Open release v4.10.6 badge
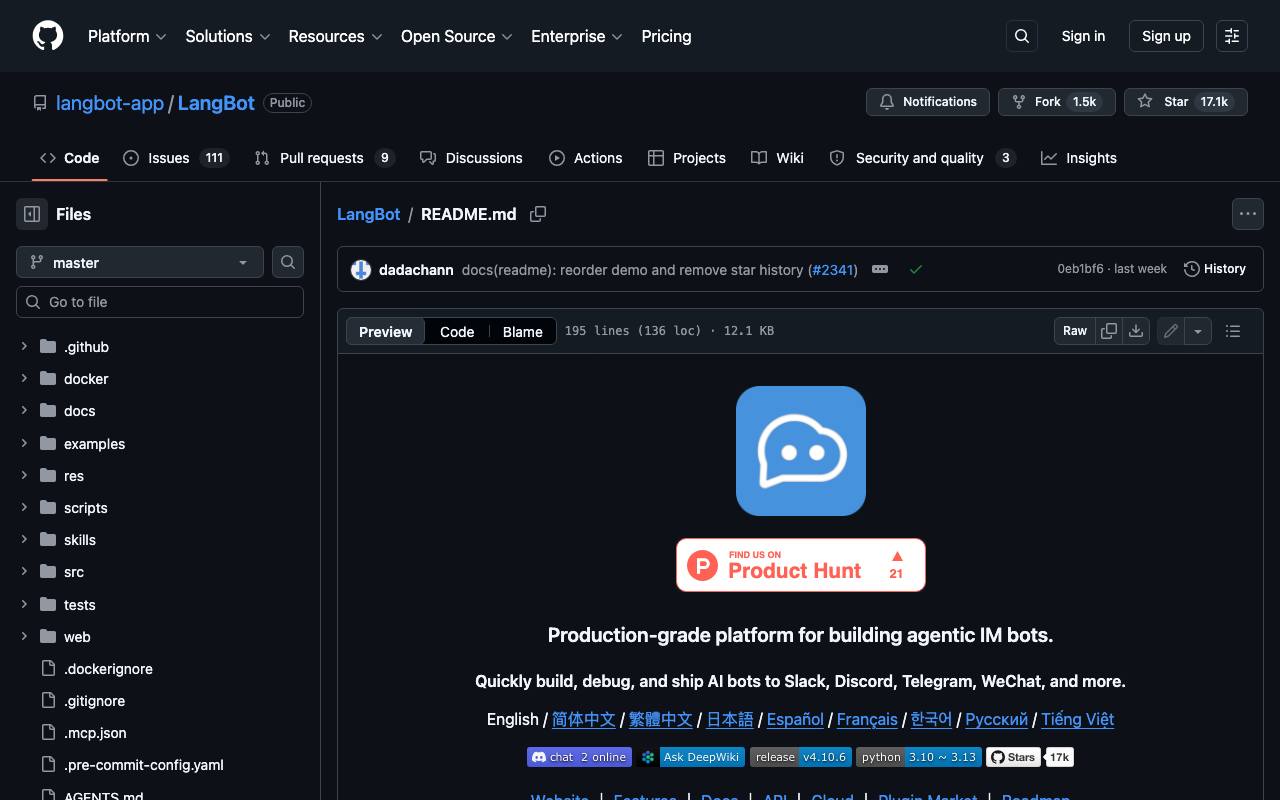The height and width of the screenshot is (800, 1280). point(801,757)
